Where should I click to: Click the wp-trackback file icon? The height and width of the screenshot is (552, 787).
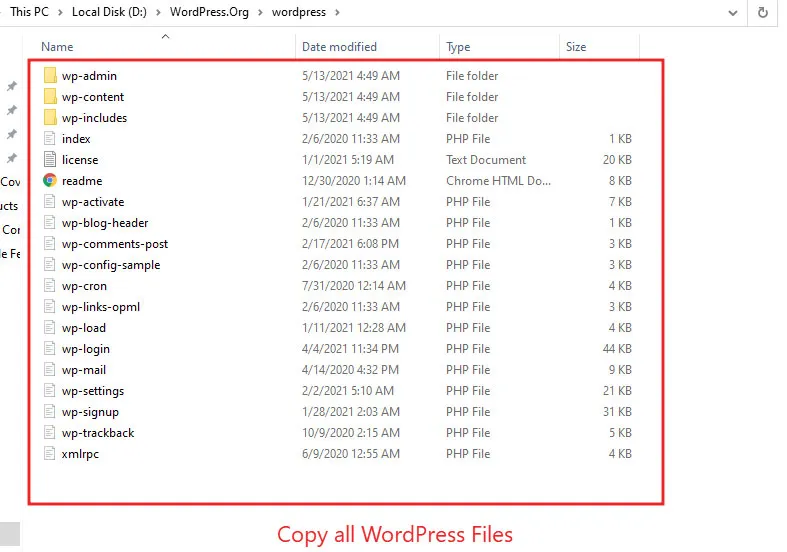50,433
